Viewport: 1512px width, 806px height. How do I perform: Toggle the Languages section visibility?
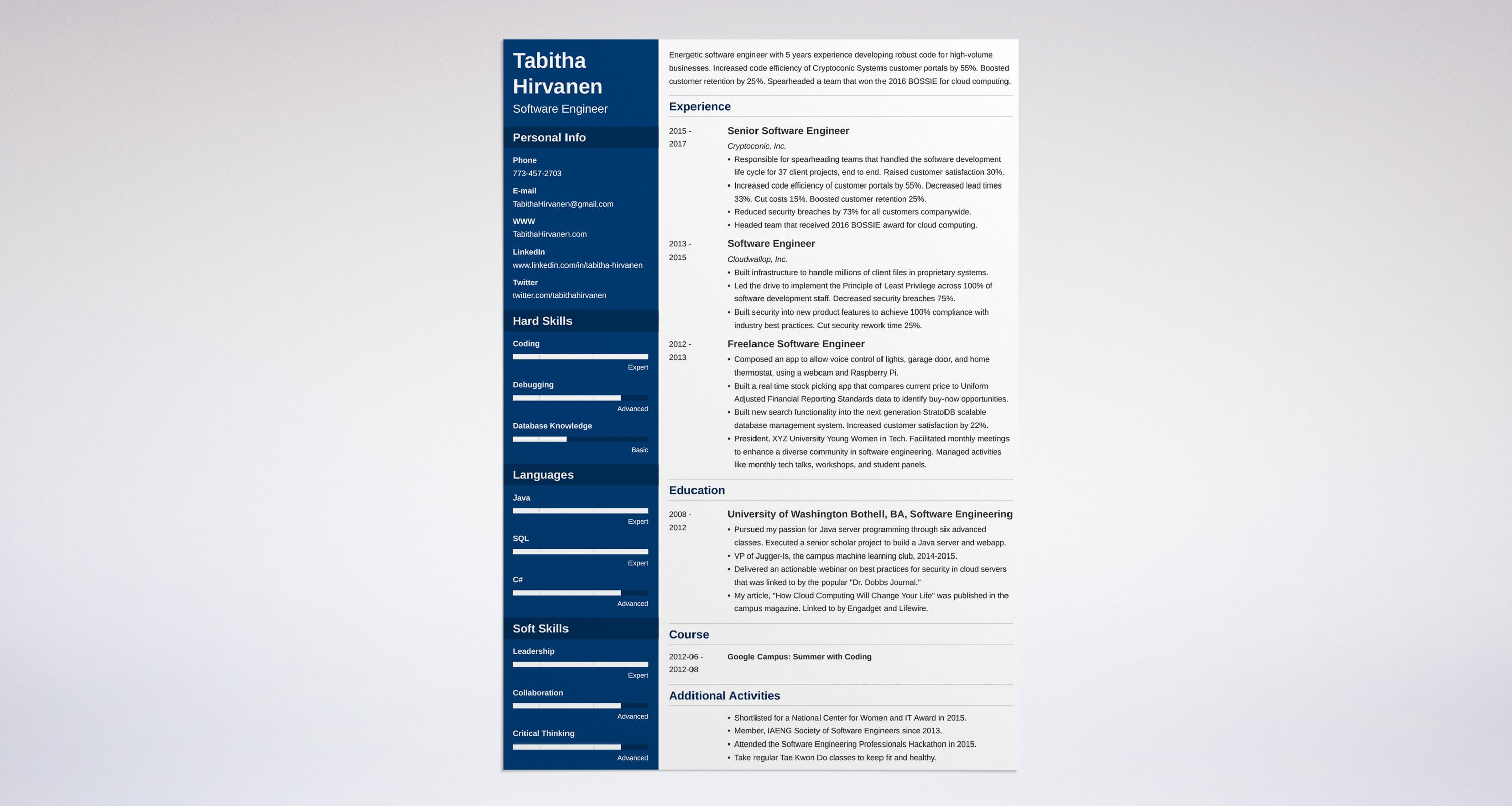pyautogui.click(x=579, y=474)
